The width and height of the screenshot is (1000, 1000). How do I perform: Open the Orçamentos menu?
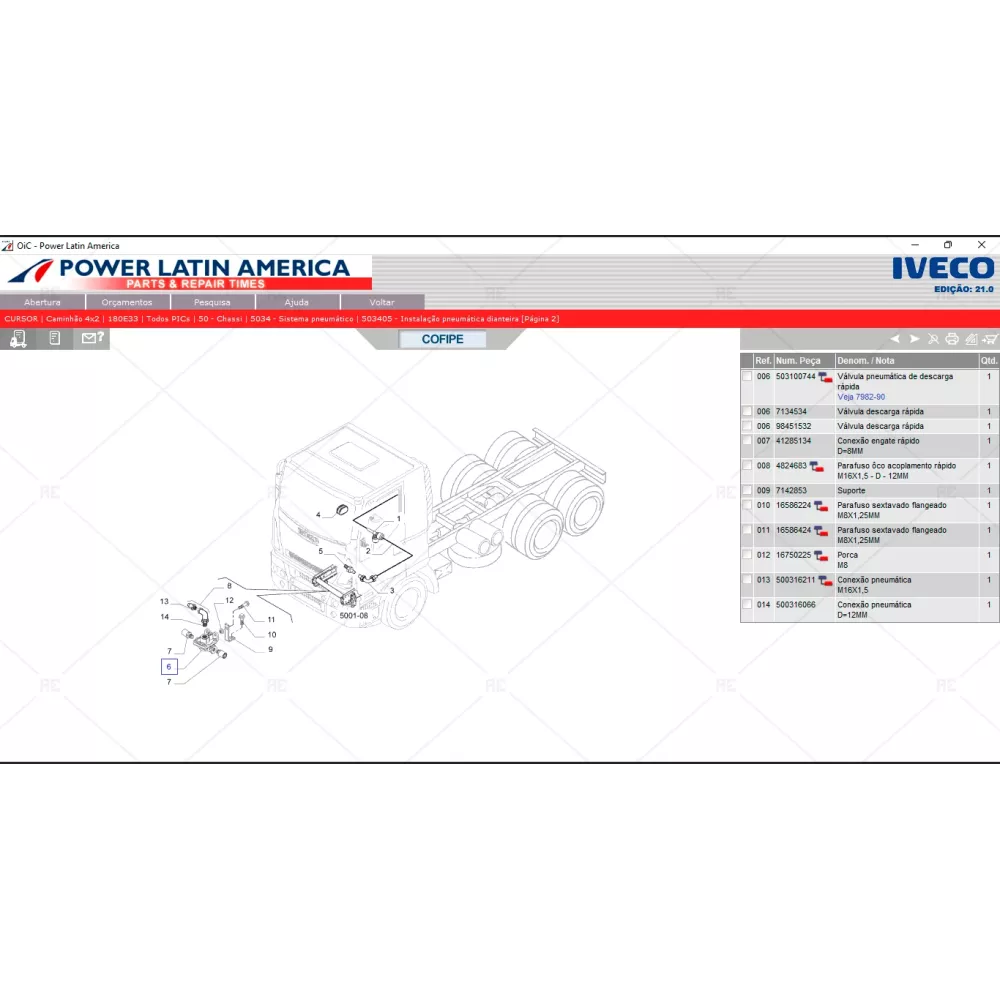click(x=127, y=302)
